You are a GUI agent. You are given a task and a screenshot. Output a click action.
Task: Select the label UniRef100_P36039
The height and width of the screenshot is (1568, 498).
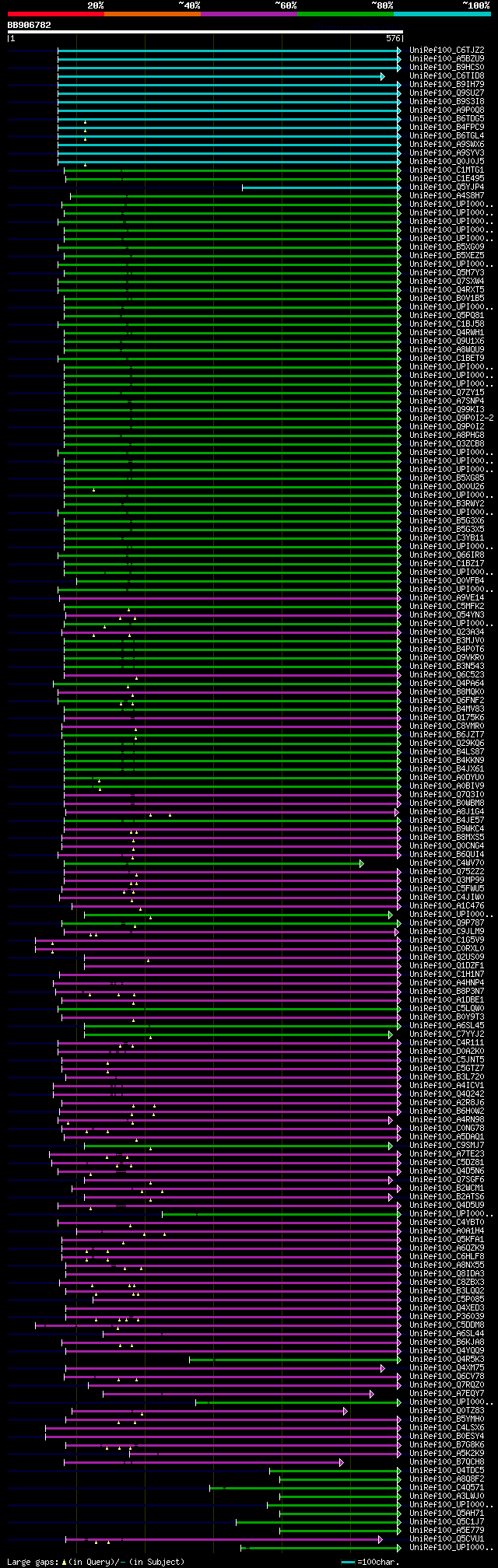pyautogui.click(x=447, y=1317)
